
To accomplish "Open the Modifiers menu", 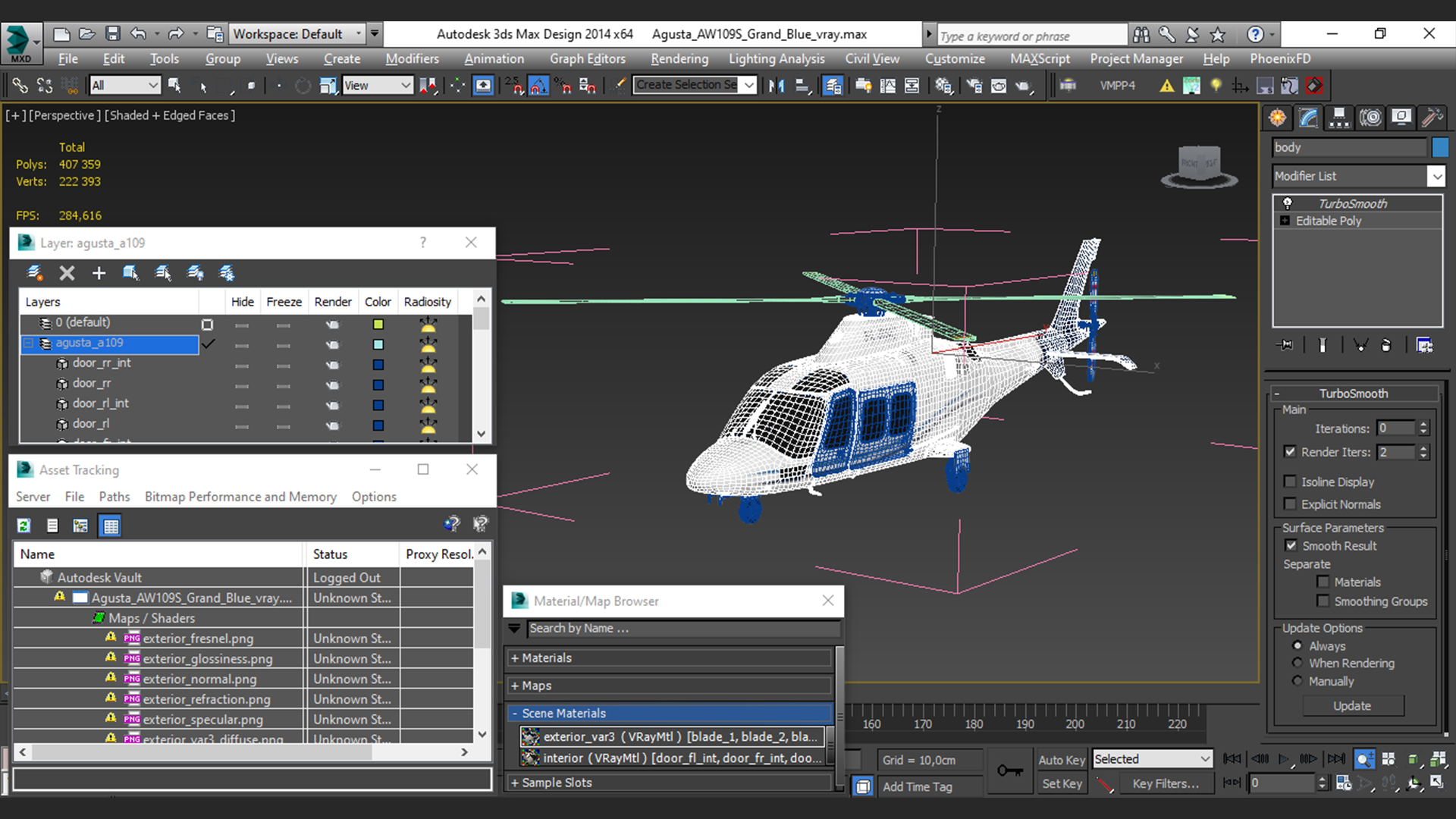I will pos(412,58).
